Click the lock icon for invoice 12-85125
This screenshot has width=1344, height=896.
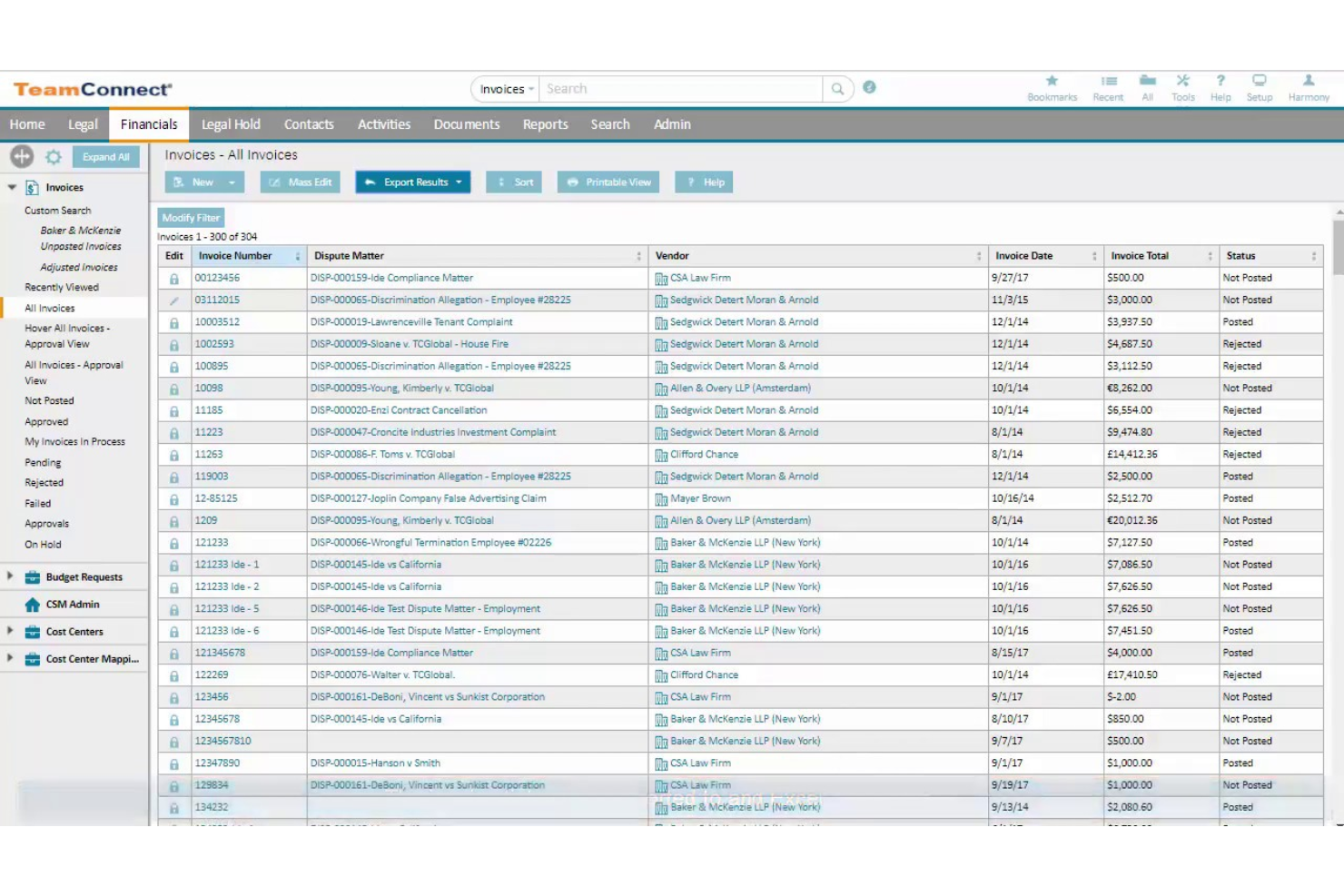[x=173, y=499]
